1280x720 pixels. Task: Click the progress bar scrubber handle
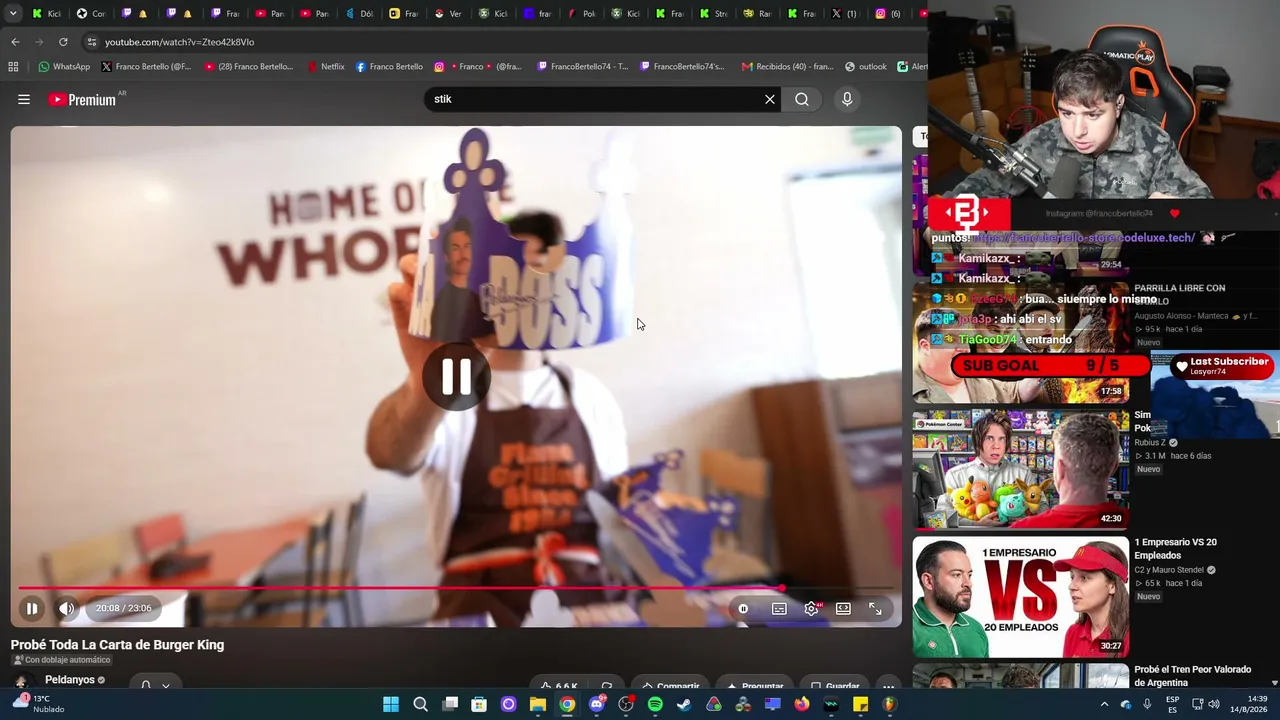781,588
